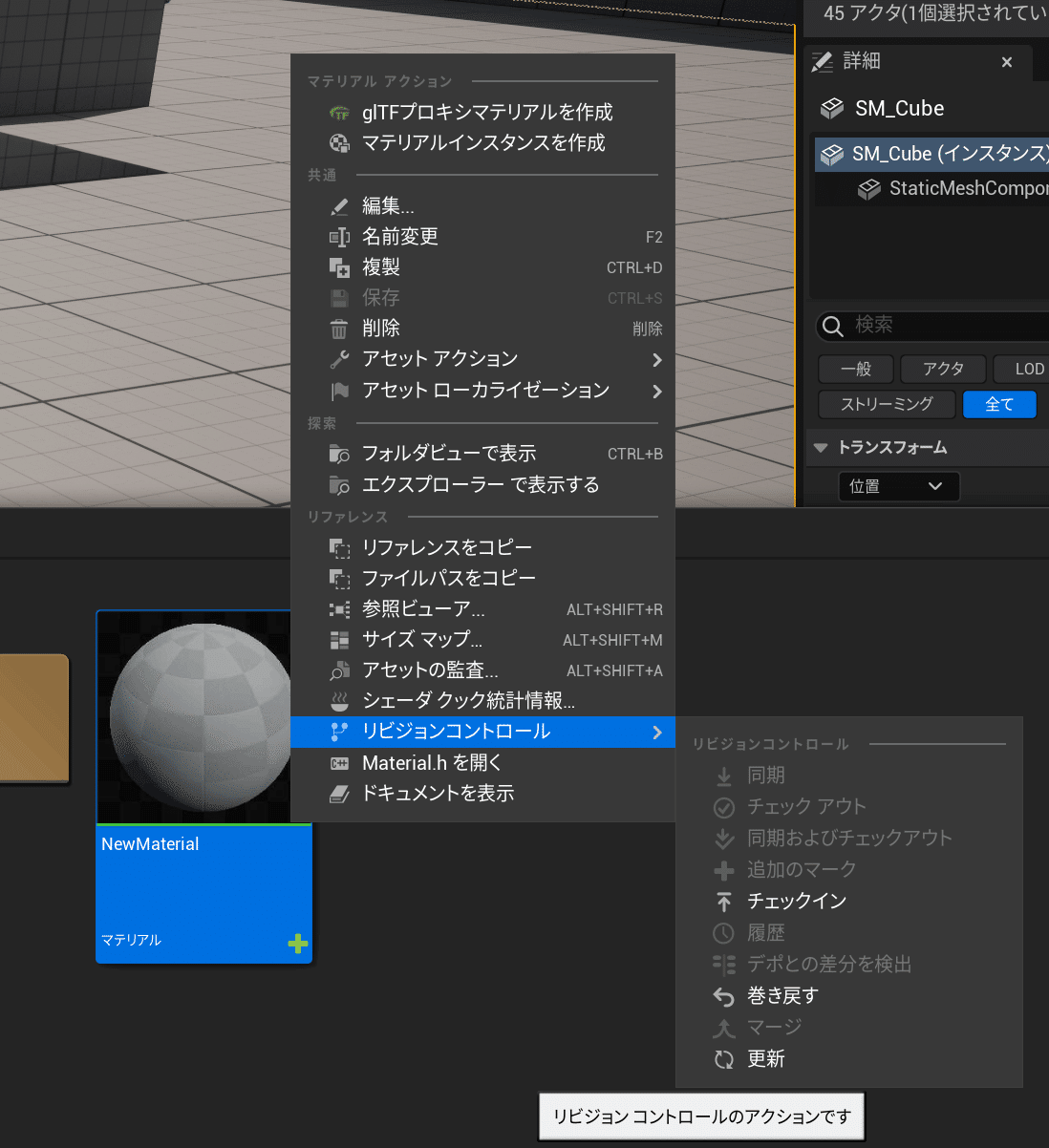Viewport: 1049px width, 1148px height.
Task: Click the check-in upload arrow icon
Action: click(x=724, y=902)
